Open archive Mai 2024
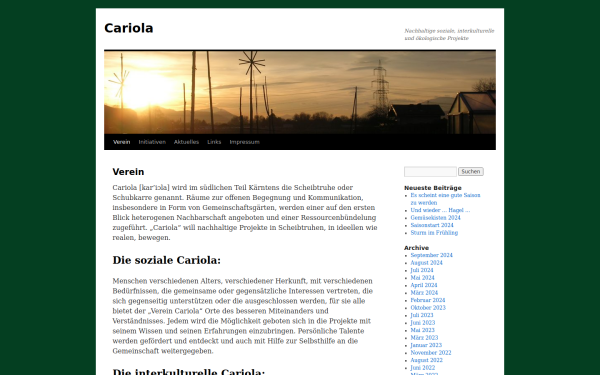This screenshot has height=375, width=600. click(x=422, y=278)
